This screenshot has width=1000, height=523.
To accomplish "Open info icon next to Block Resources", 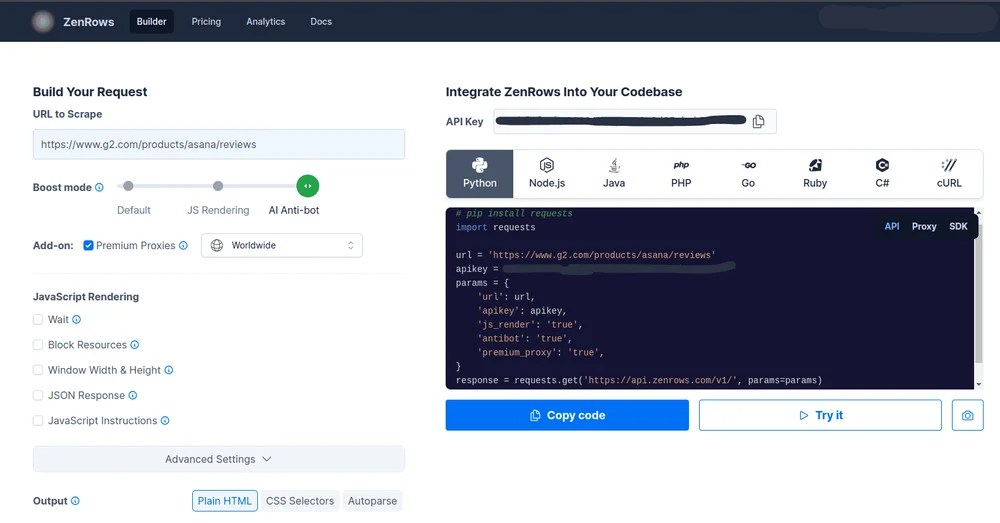I will [x=135, y=345].
